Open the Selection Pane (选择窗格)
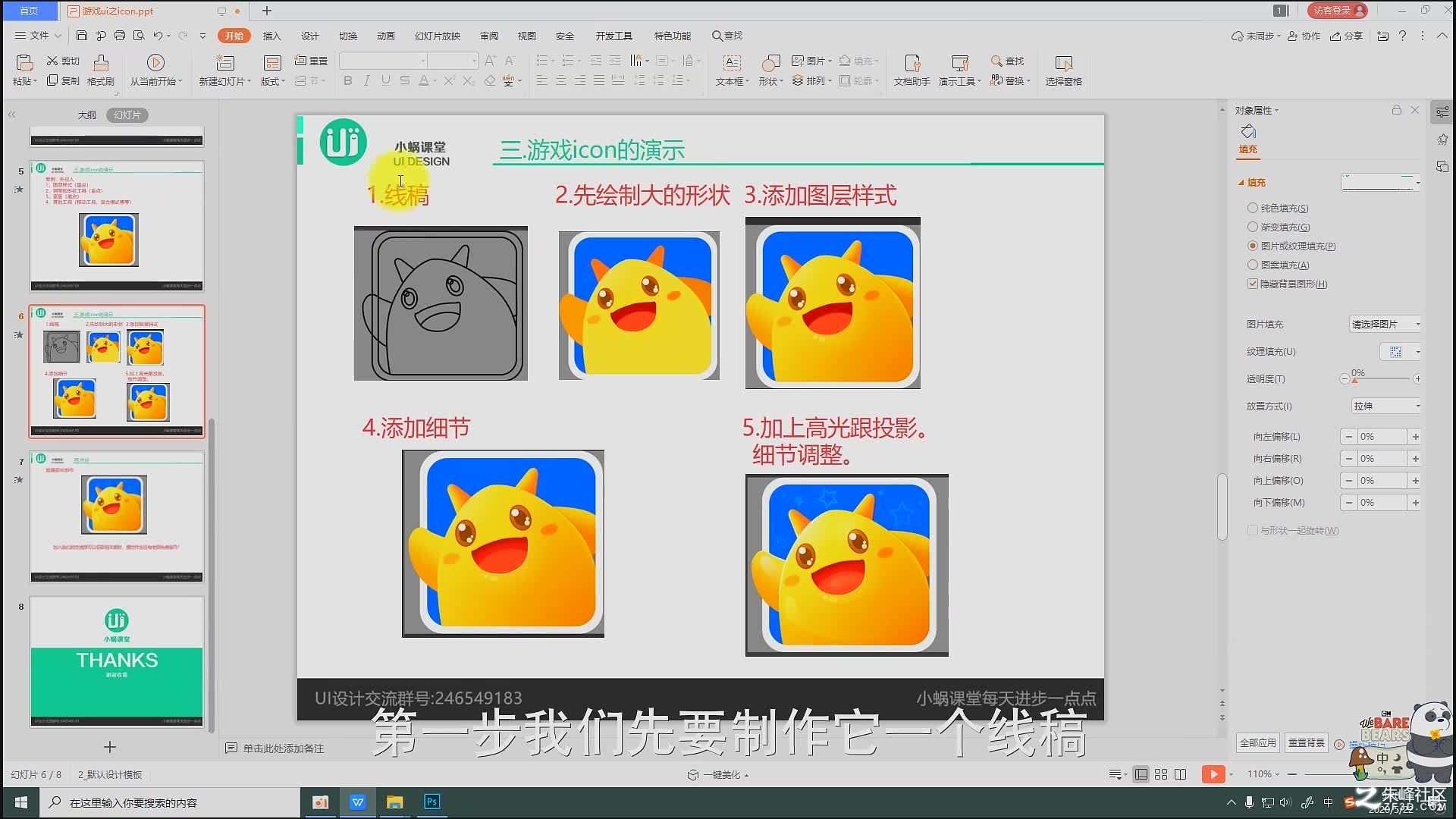This screenshot has width=1456, height=819. coord(1064,71)
